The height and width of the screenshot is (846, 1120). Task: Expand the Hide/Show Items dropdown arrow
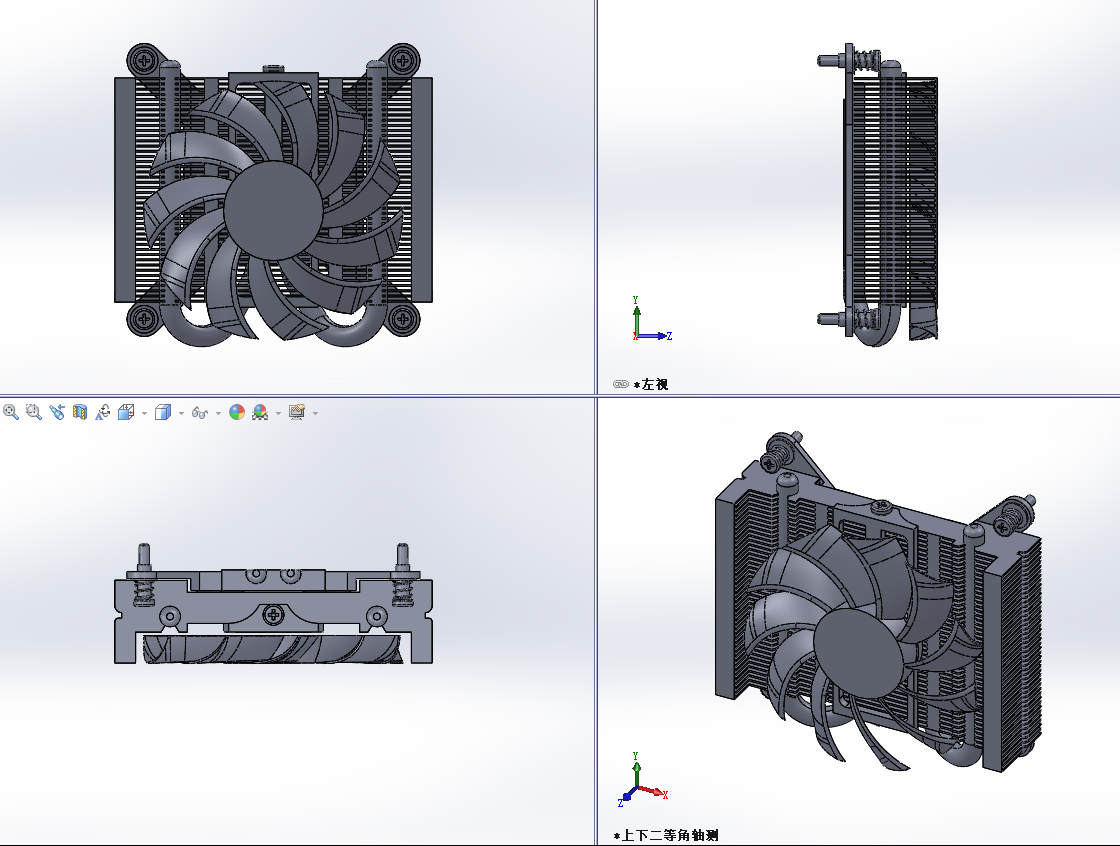coord(219,413)
